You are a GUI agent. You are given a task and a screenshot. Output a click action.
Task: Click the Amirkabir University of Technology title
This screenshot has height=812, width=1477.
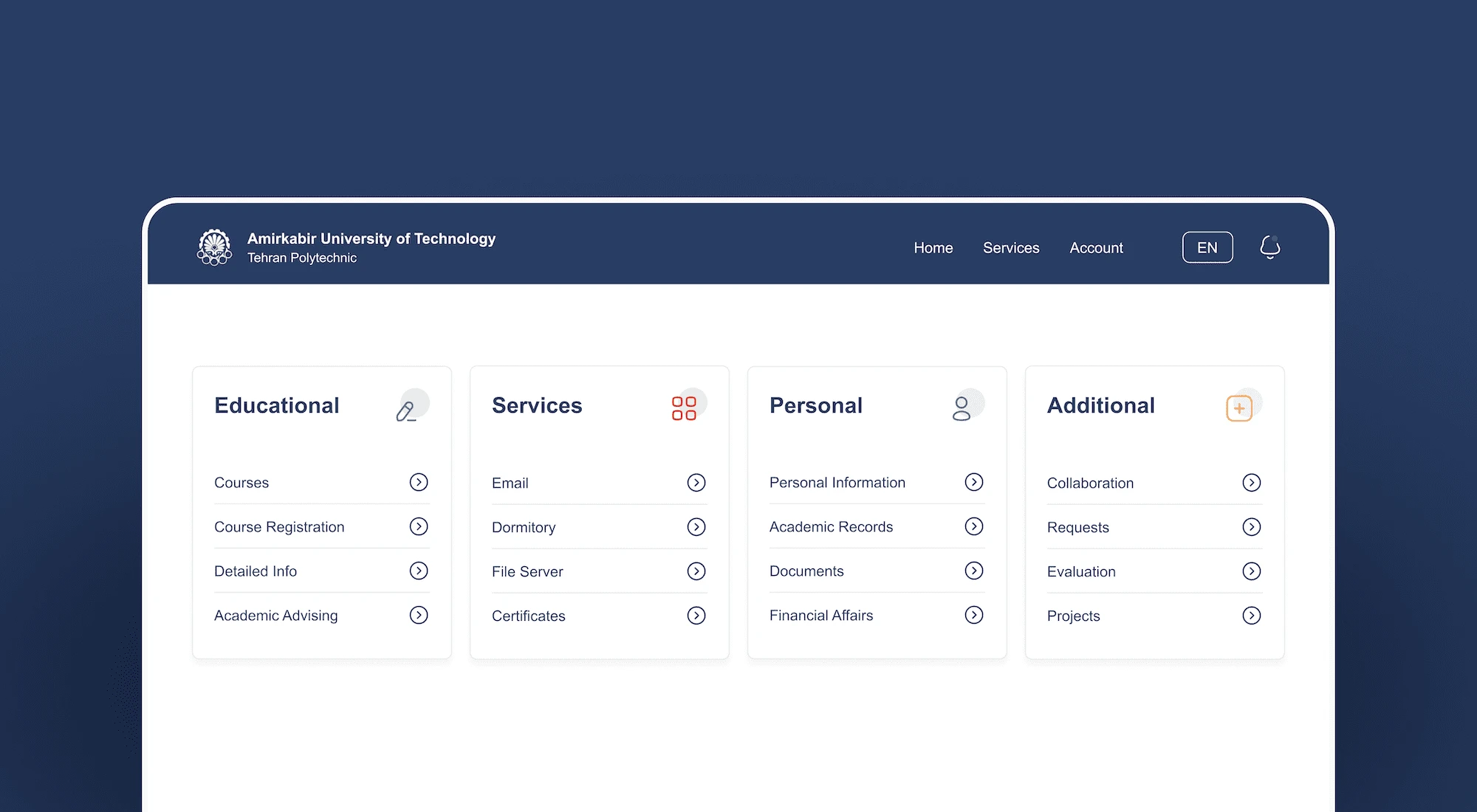[x=371, y=238]
